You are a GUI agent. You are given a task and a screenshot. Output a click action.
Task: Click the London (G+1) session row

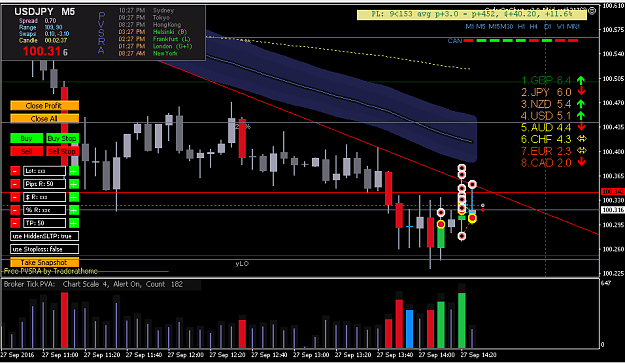[155, 46]
